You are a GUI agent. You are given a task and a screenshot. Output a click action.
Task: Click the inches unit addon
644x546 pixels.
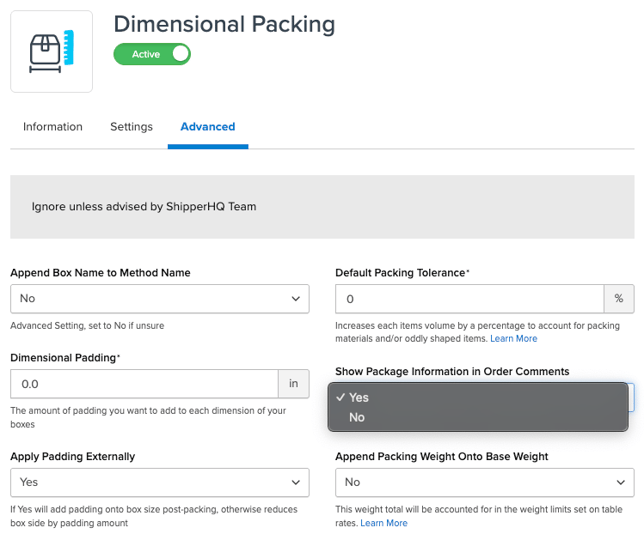point(294,384)
